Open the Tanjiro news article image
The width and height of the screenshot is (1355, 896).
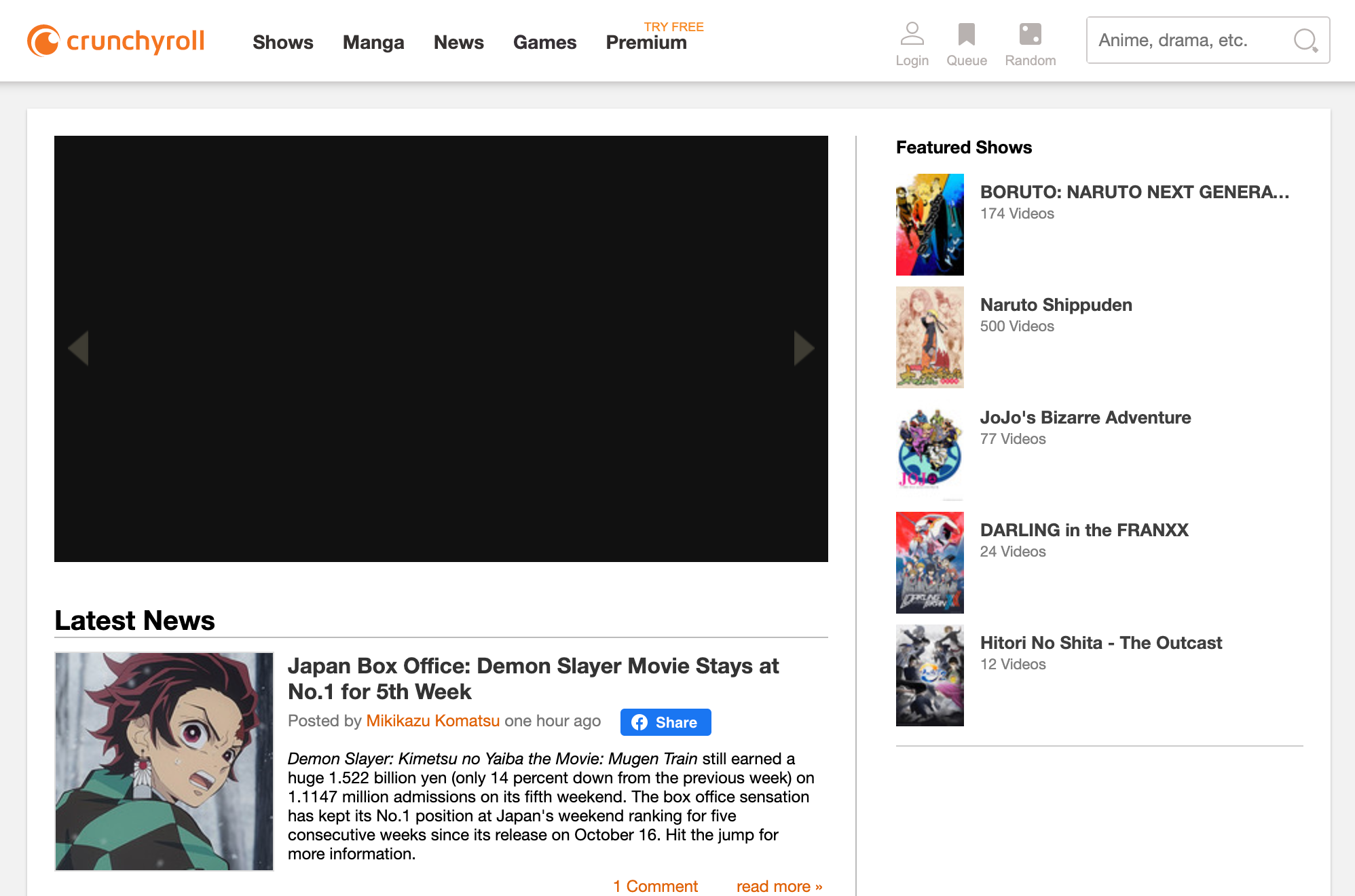(164, 762)
